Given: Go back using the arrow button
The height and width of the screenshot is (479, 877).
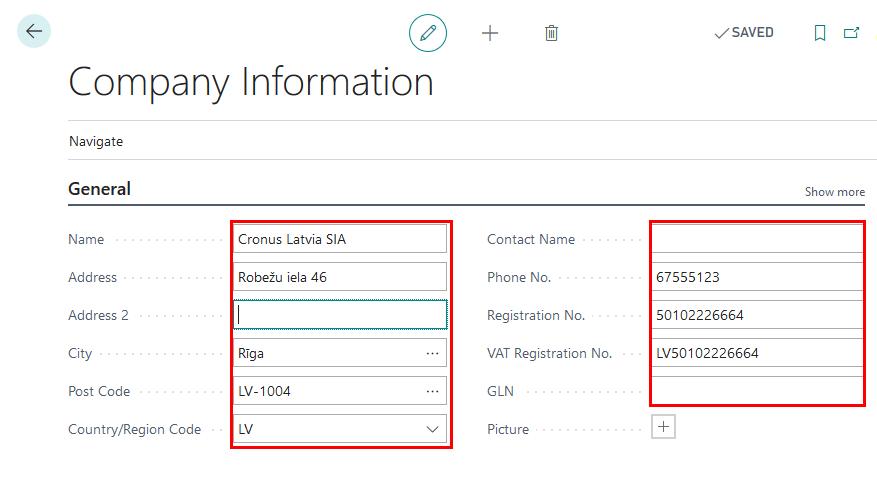Looking at the screenshot, I should coord(34,31).
